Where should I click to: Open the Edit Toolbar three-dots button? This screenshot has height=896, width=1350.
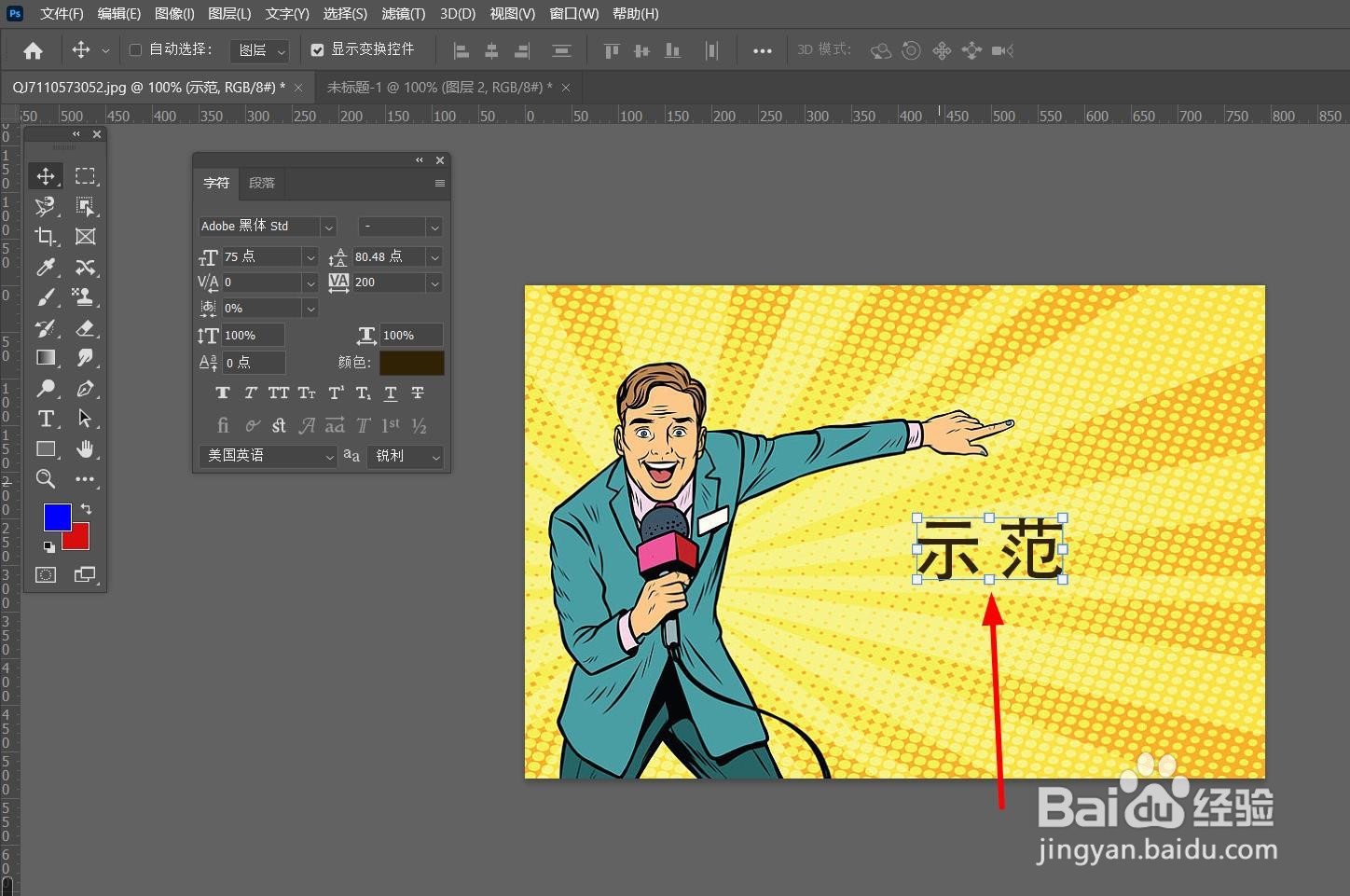coord(85,479)
